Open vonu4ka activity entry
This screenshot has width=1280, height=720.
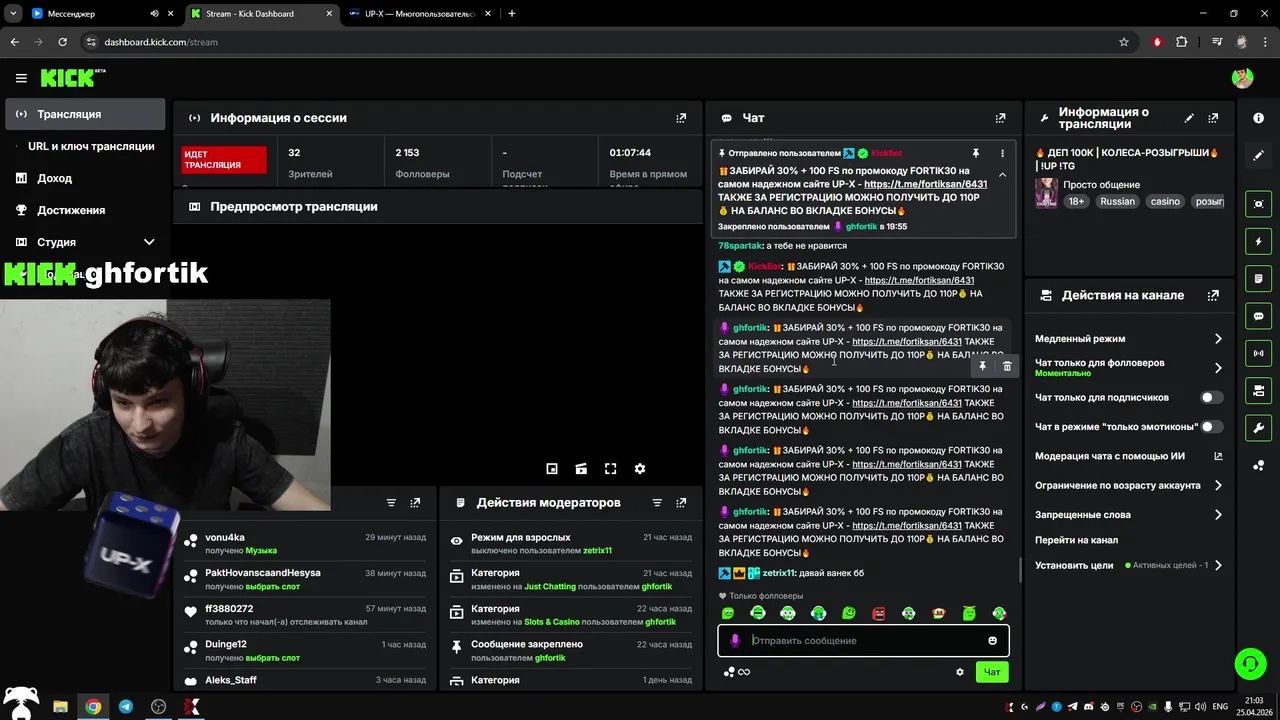[x=305, y=544]
